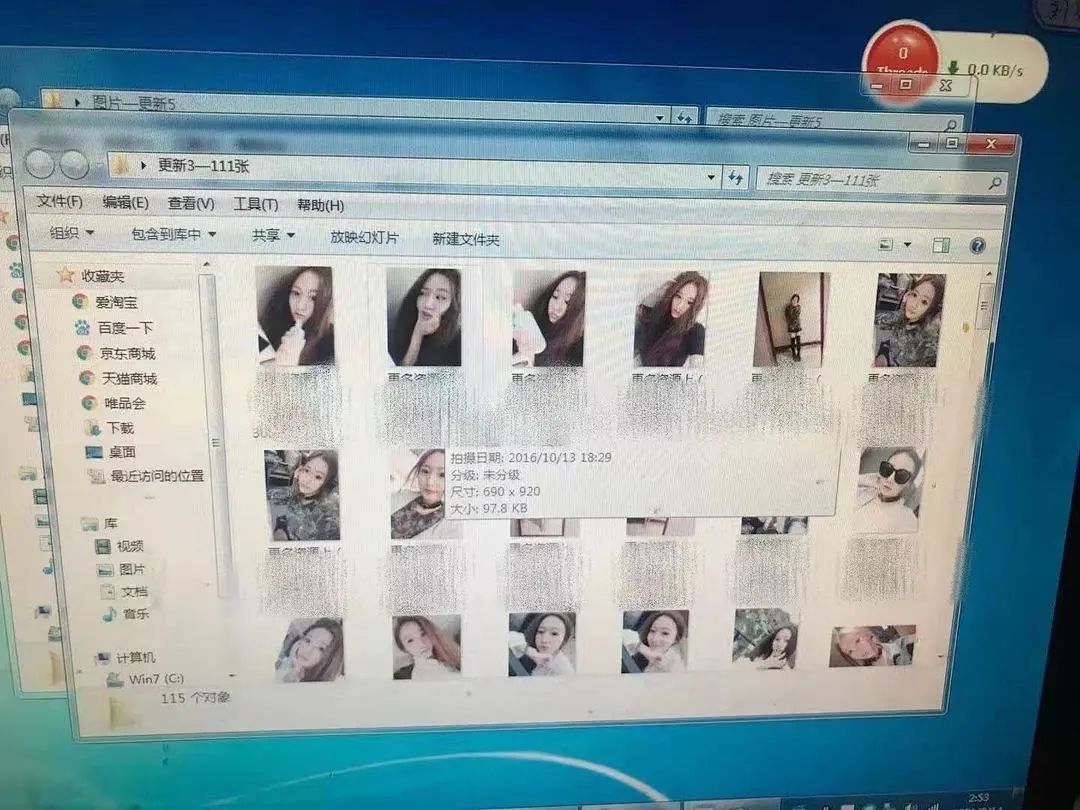
Task: Start 放映幻灯片 slideshow
Action: (x=364, y=238)
